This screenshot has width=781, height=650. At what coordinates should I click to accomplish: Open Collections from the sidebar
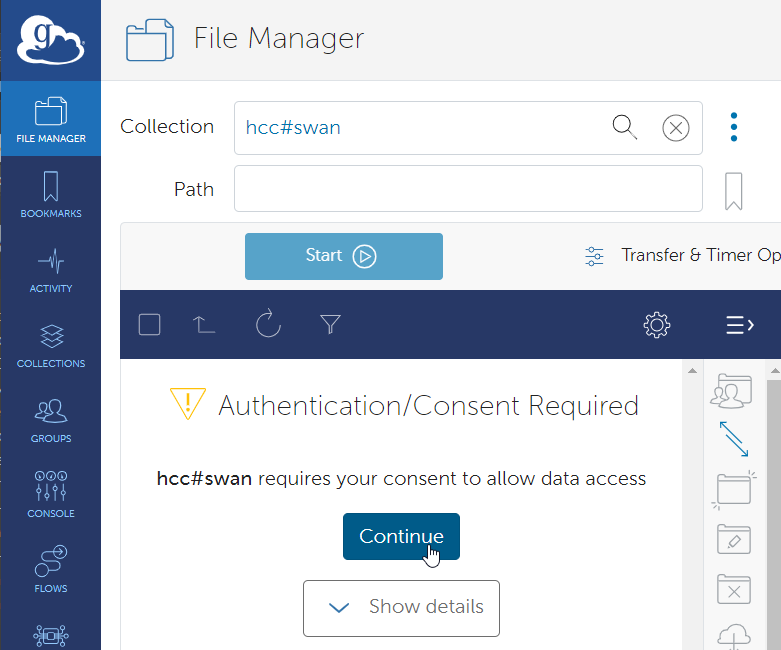click(x=50, y=345)
